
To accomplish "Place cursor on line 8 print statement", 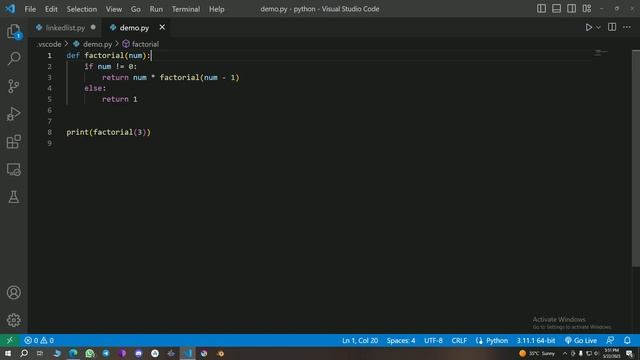I will tap(109, 132).
